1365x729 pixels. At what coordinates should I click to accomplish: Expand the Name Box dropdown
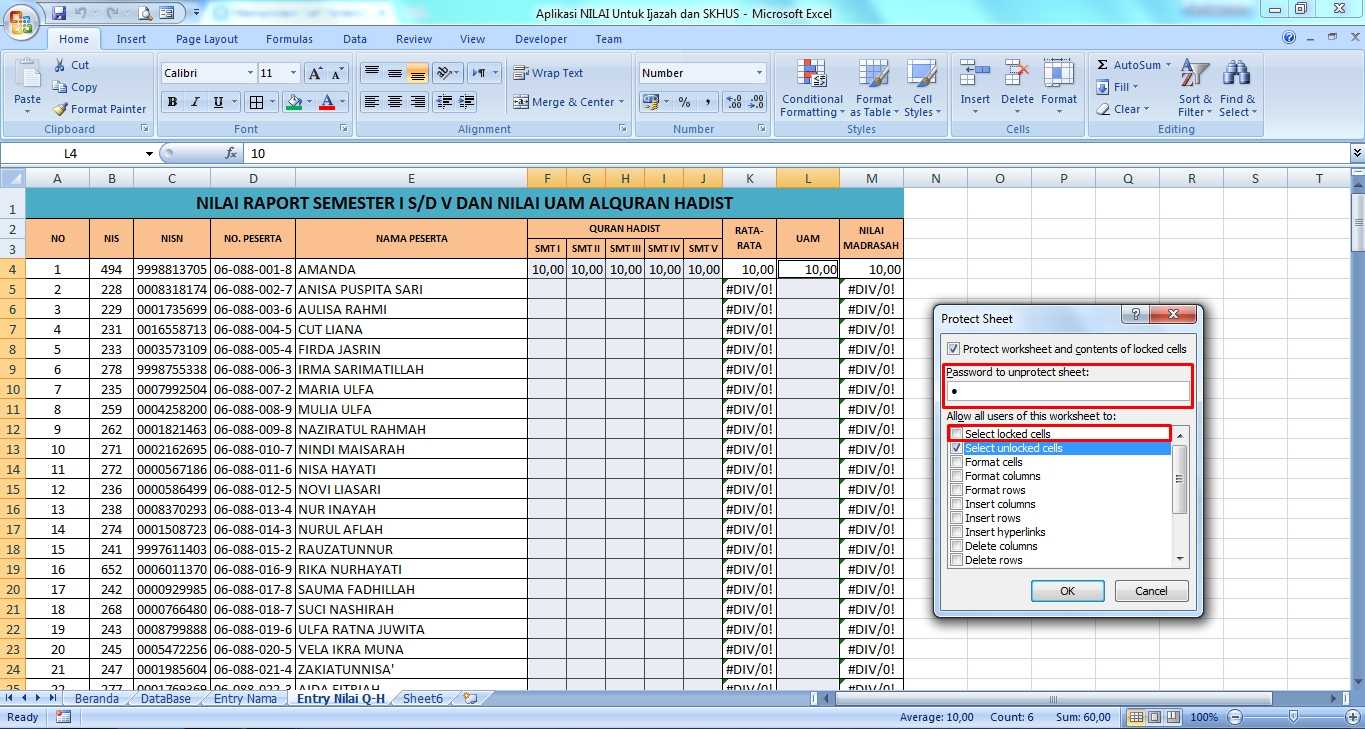[150, 154]
